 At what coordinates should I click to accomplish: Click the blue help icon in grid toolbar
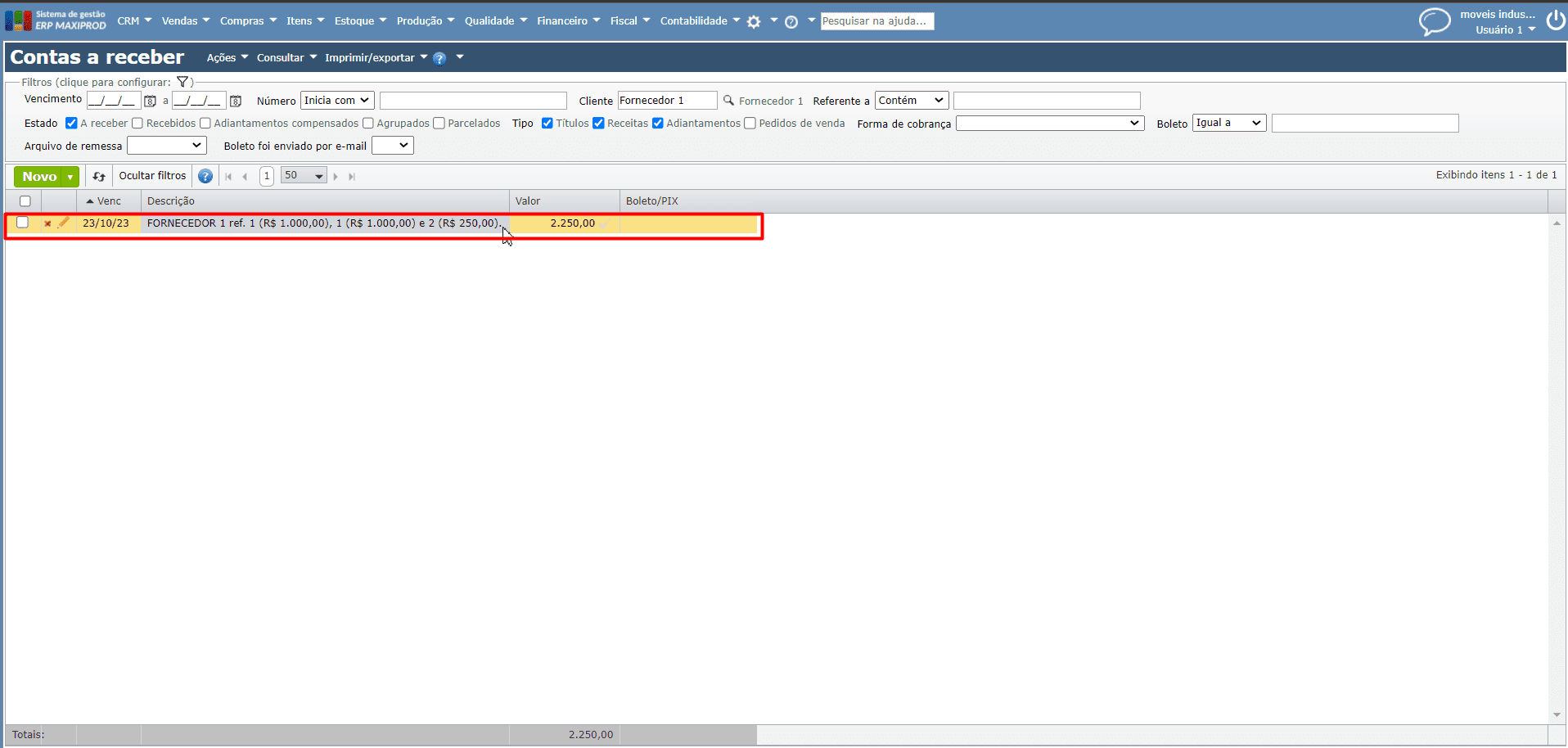205,176
